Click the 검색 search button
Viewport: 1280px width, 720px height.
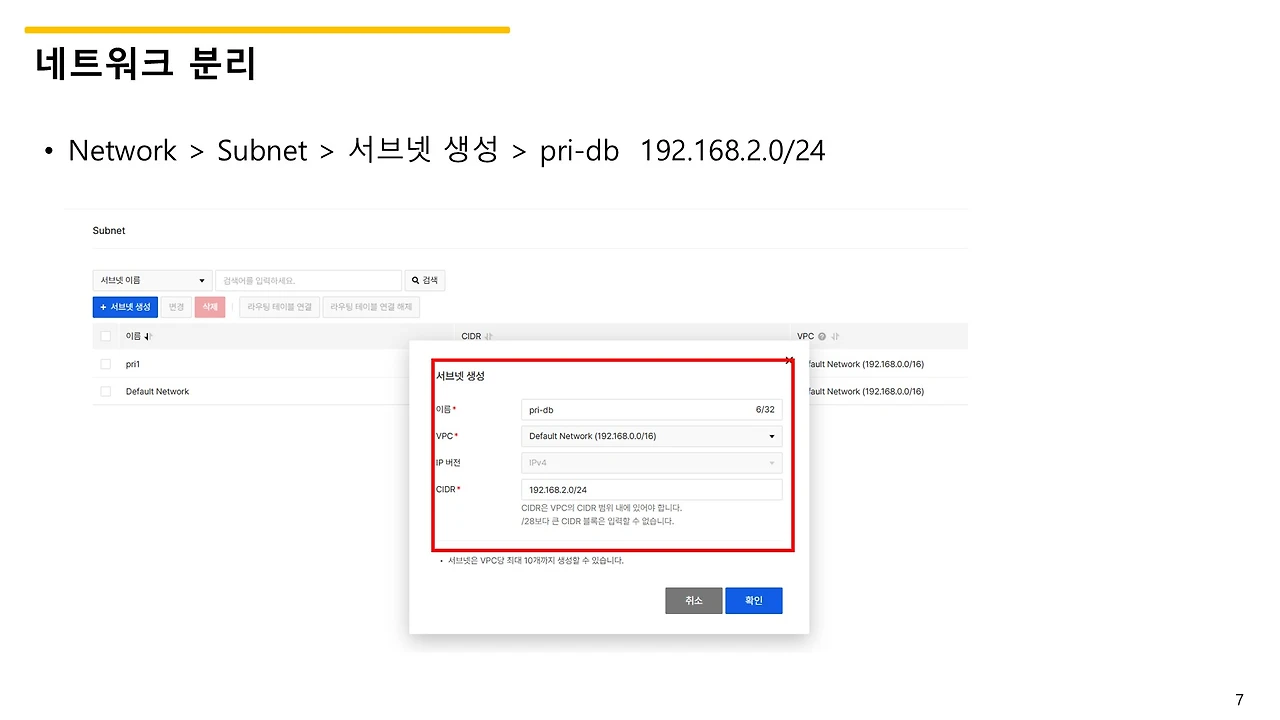(425, 281)
